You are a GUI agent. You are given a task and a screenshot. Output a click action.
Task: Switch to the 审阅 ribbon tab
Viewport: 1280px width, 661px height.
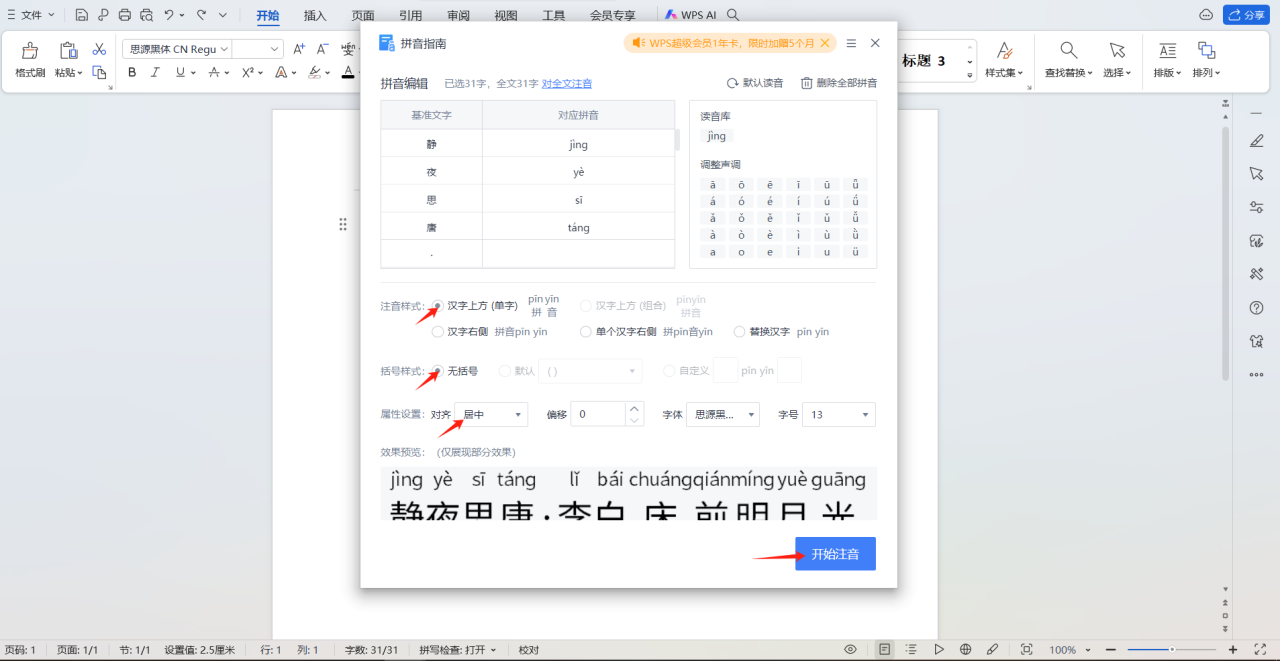(458, 15)
